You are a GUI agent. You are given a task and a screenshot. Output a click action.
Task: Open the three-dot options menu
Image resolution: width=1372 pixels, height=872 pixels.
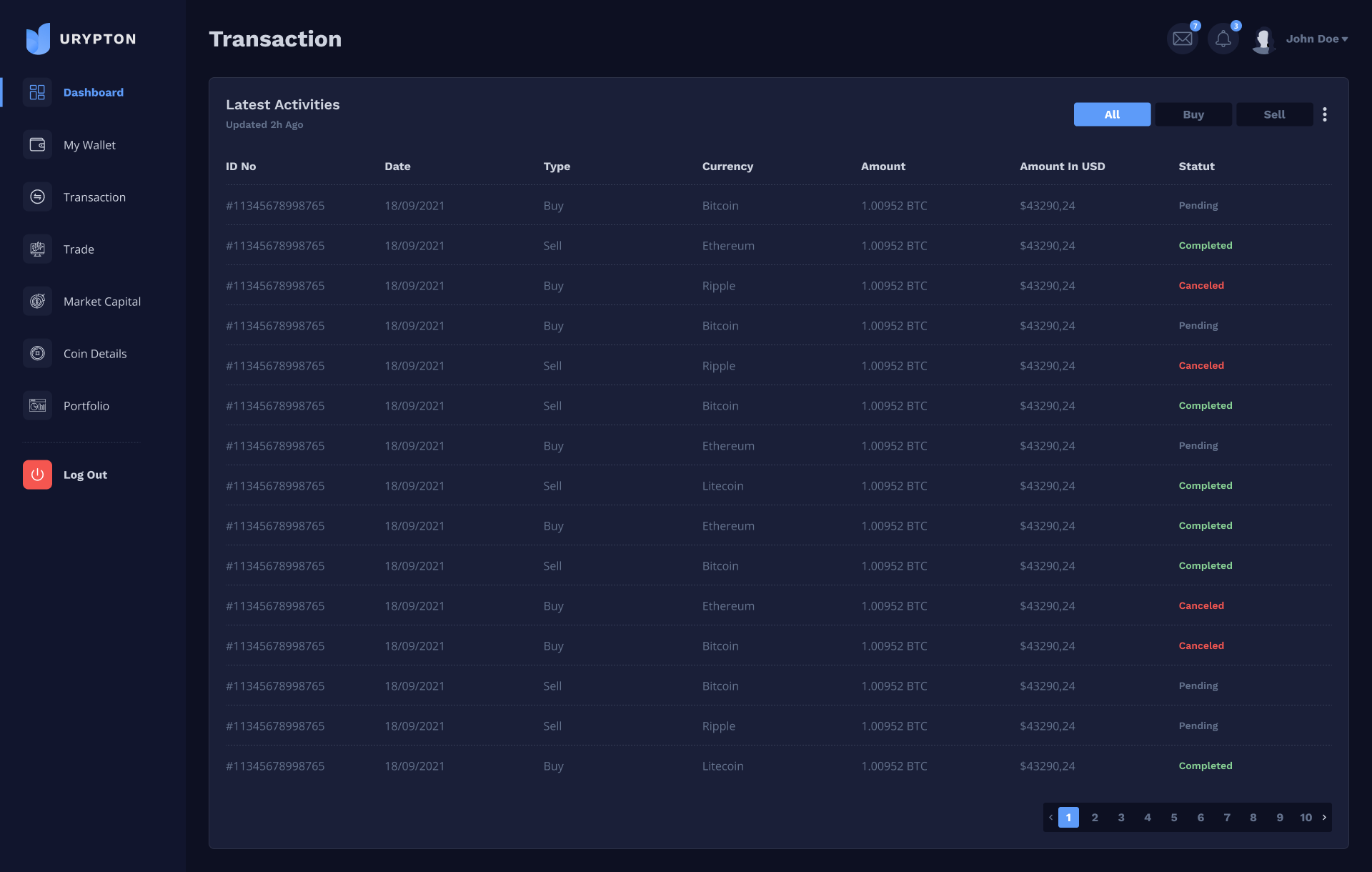click(x=1325, y=114)
